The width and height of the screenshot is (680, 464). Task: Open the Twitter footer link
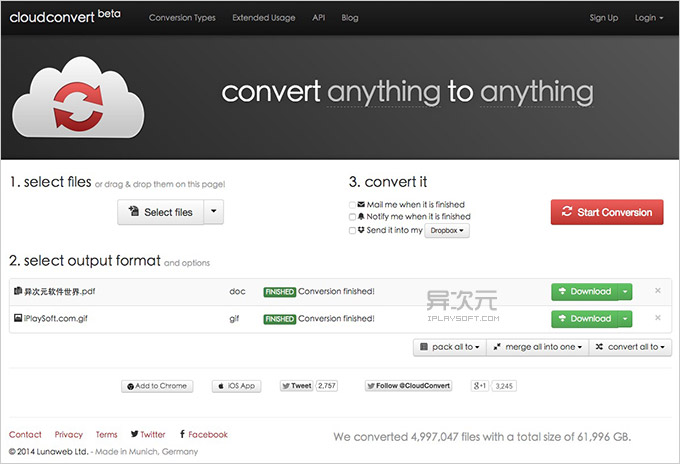(x=148, y=435)
